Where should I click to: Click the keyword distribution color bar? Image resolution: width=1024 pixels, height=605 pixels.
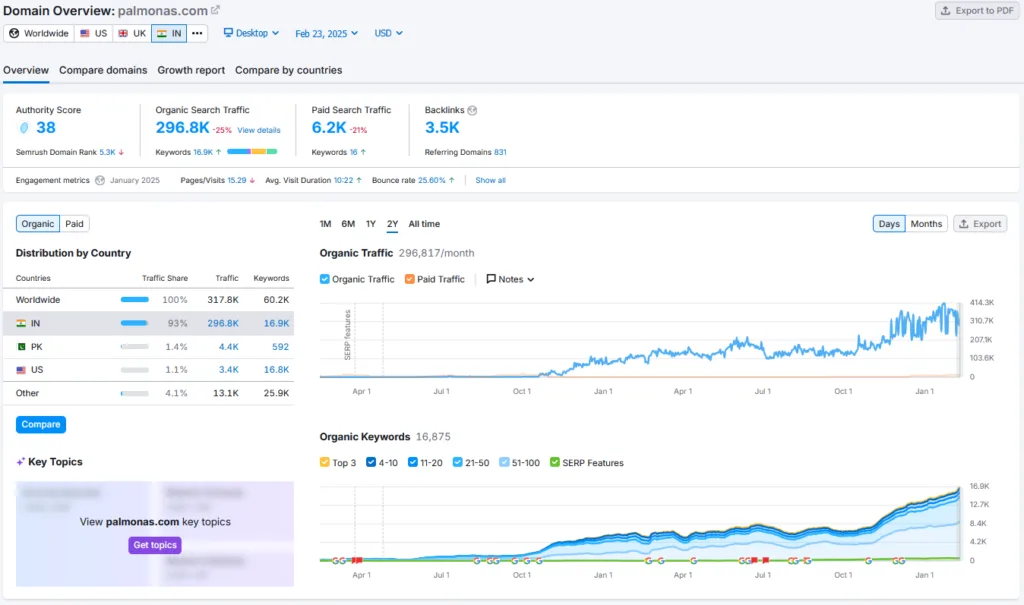coord(252,152)
